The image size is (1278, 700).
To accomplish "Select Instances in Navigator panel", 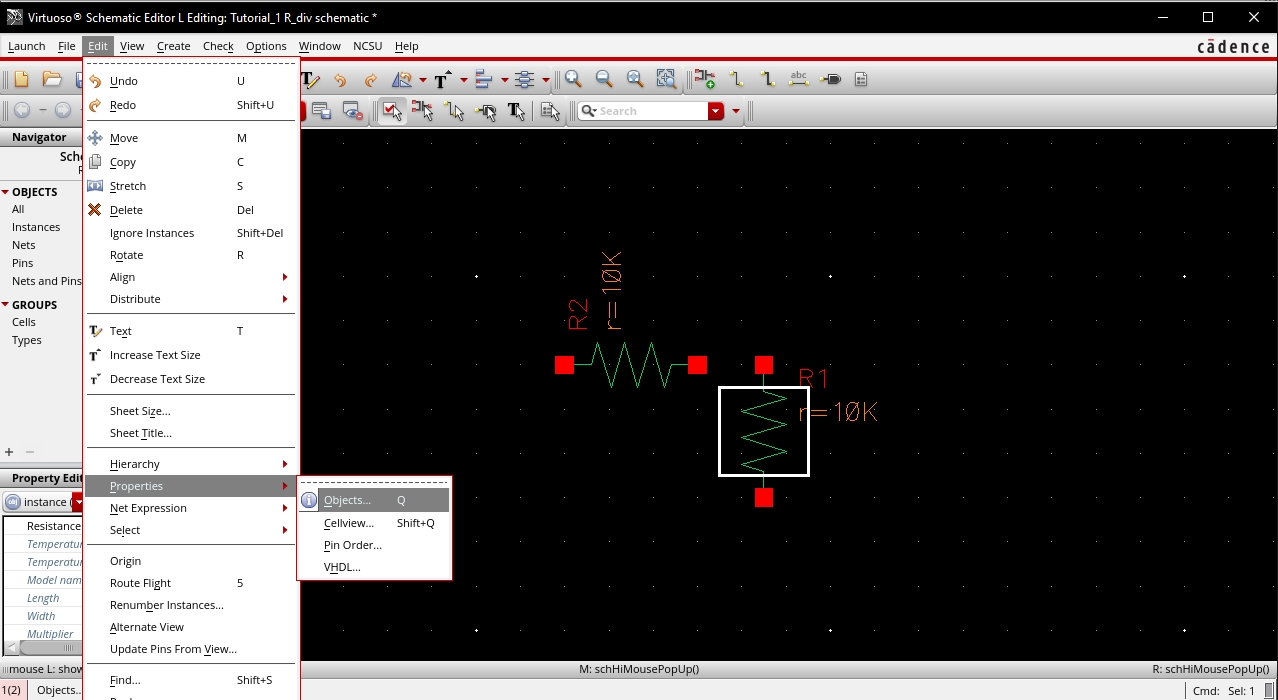I will click(36, 227).
